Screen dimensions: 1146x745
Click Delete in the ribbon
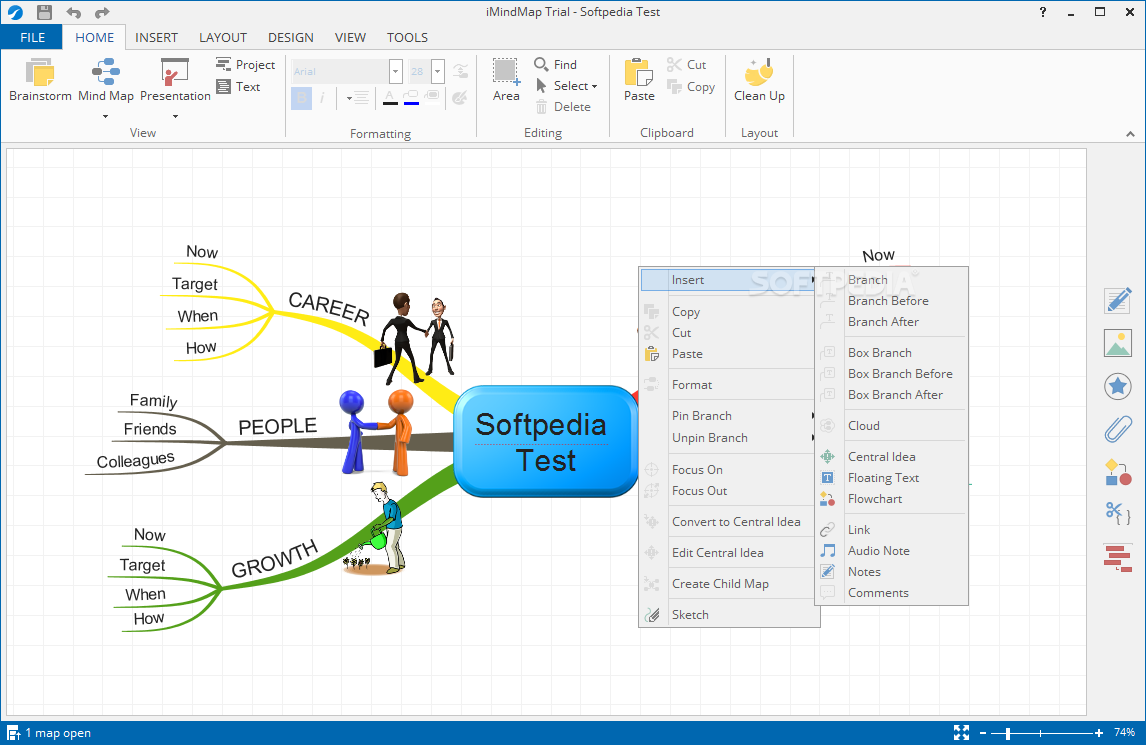point(563,107)
